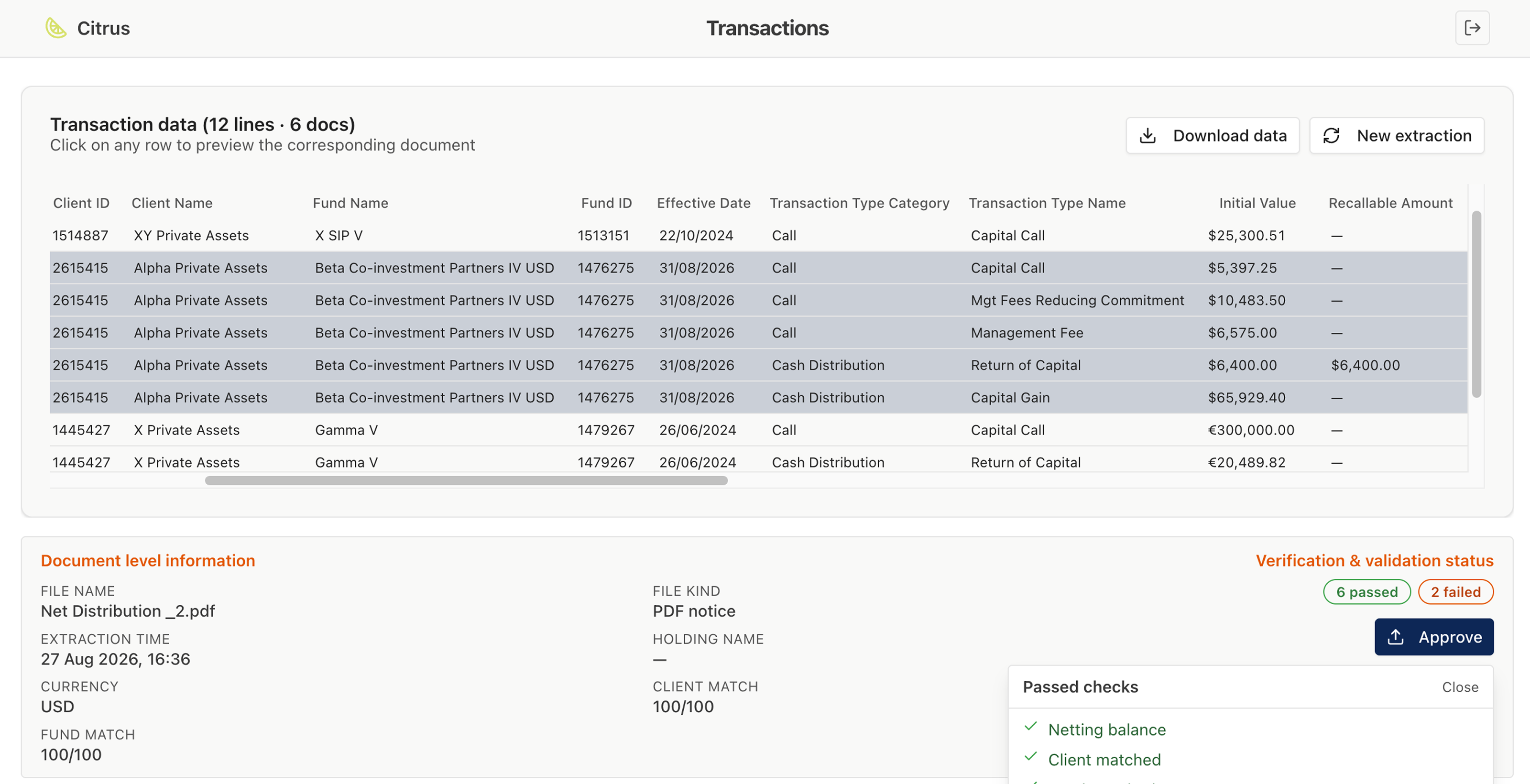Viewport: 1530px width, 784px height.
Task: Click the Citrus lemon logo icon
Action: (x=56, y=28)
